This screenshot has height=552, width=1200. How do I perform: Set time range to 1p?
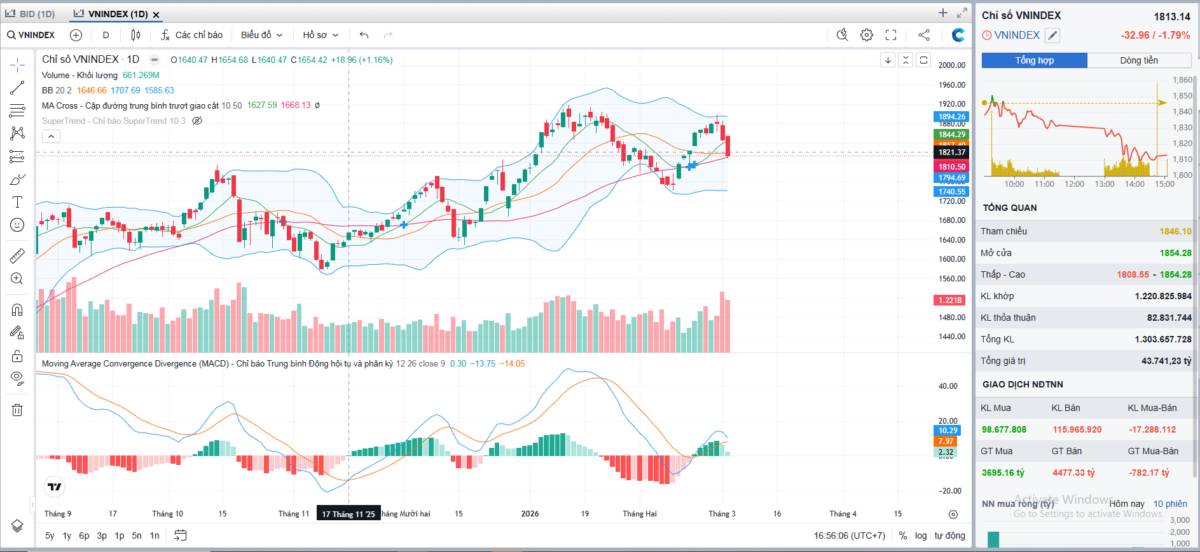[119, 535]
